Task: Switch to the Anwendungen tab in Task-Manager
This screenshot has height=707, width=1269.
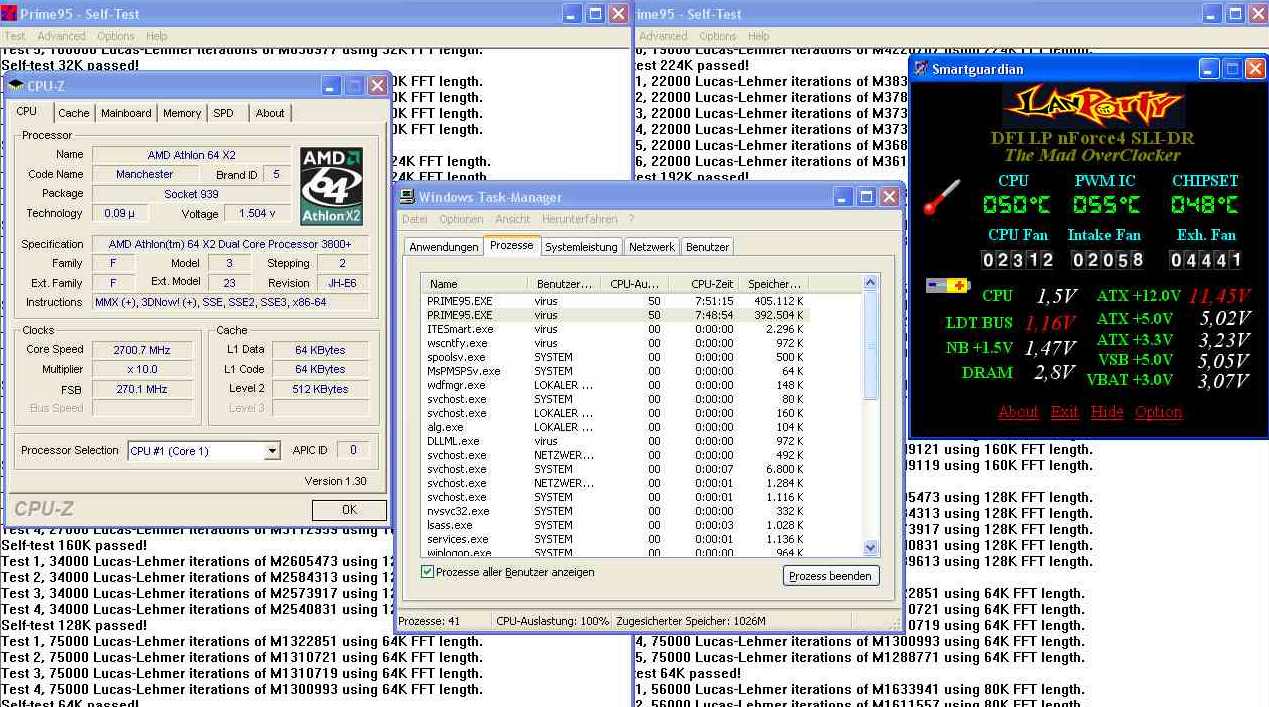Action: click(x=444, y=247)
